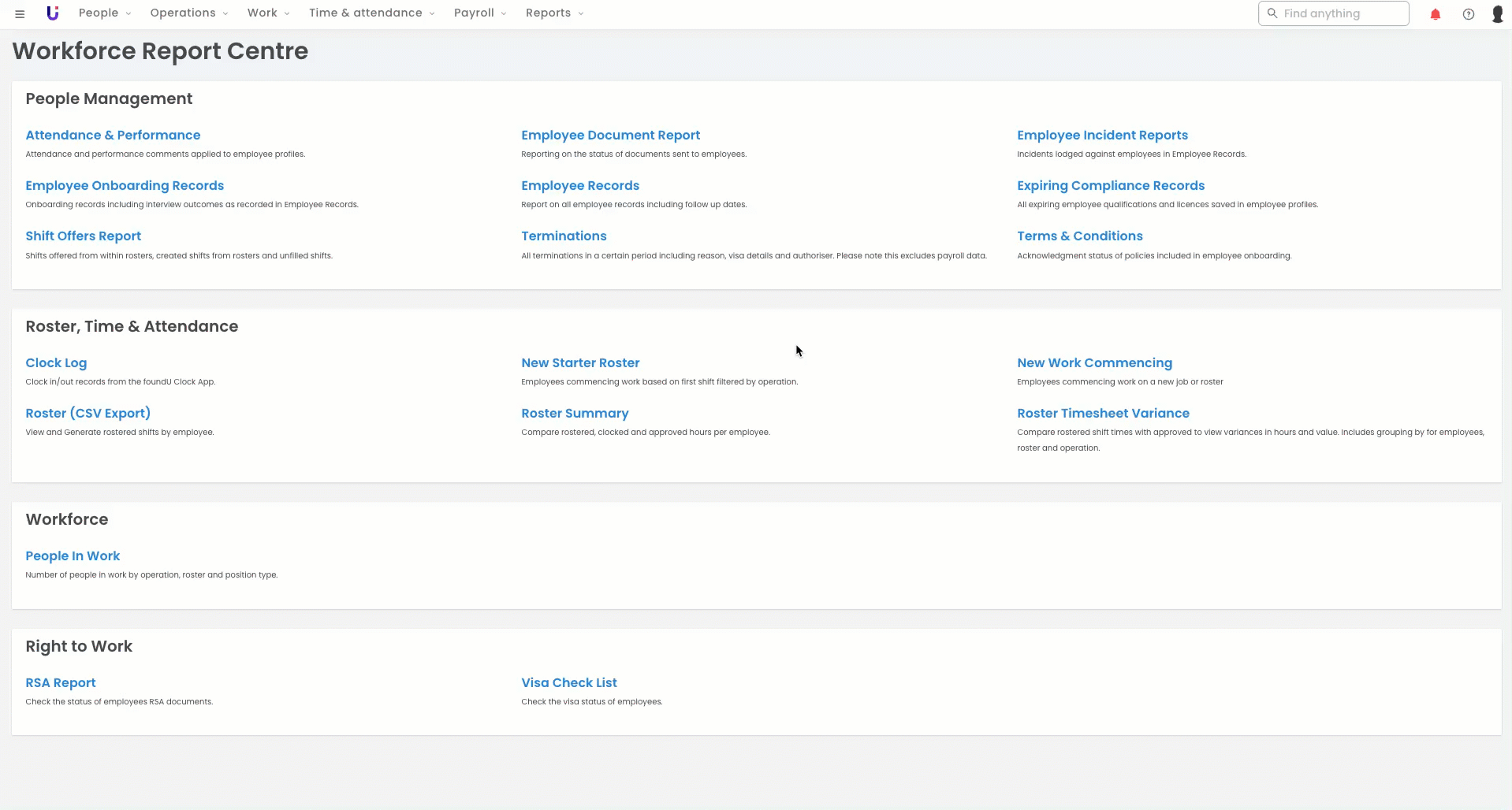Click the foundU logo icon
The width and height of the screenshot is (1512, 810).
pyautogui.click(x=53, y=13)
